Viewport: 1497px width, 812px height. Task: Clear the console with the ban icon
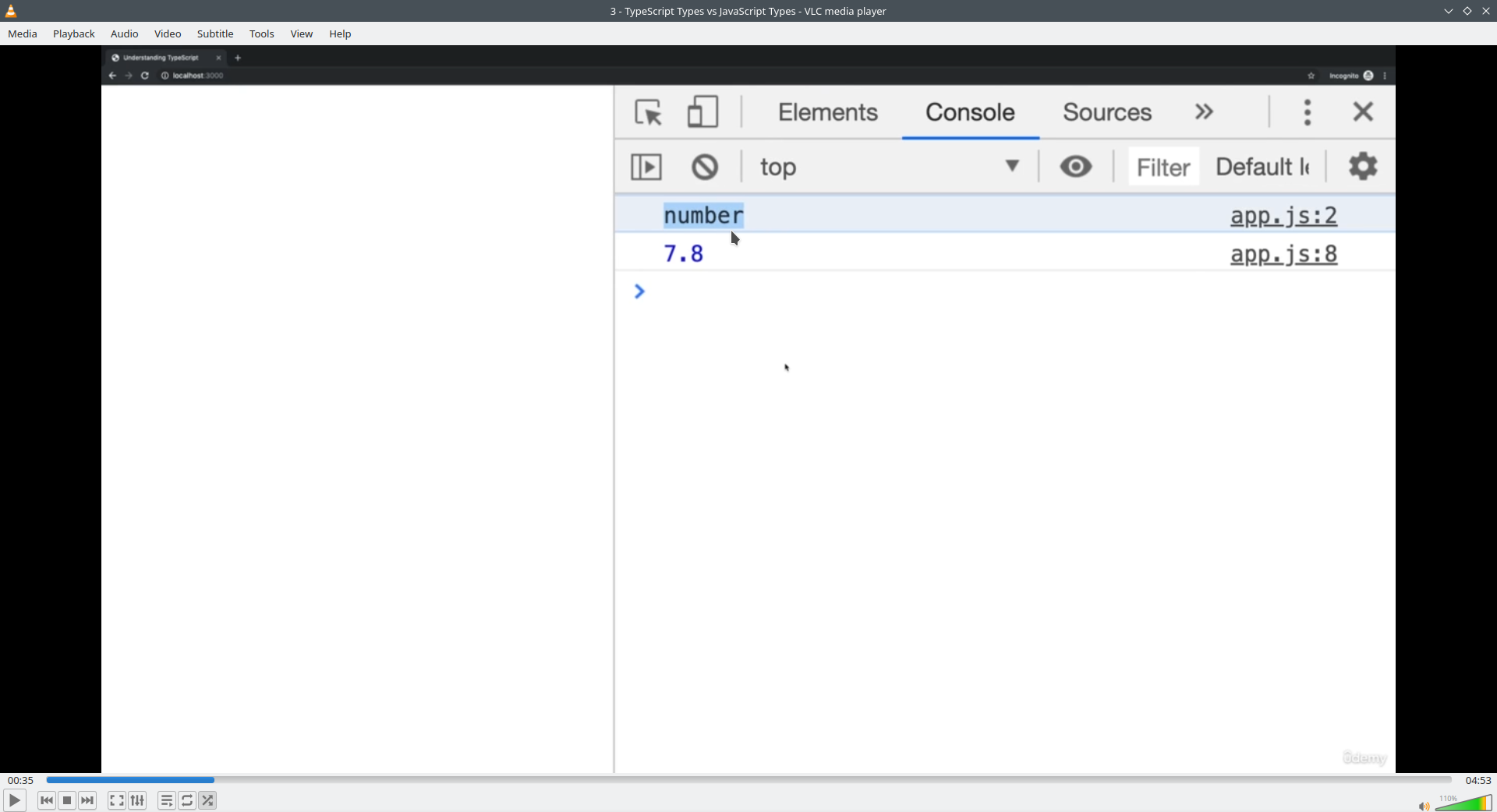point(705,167)
